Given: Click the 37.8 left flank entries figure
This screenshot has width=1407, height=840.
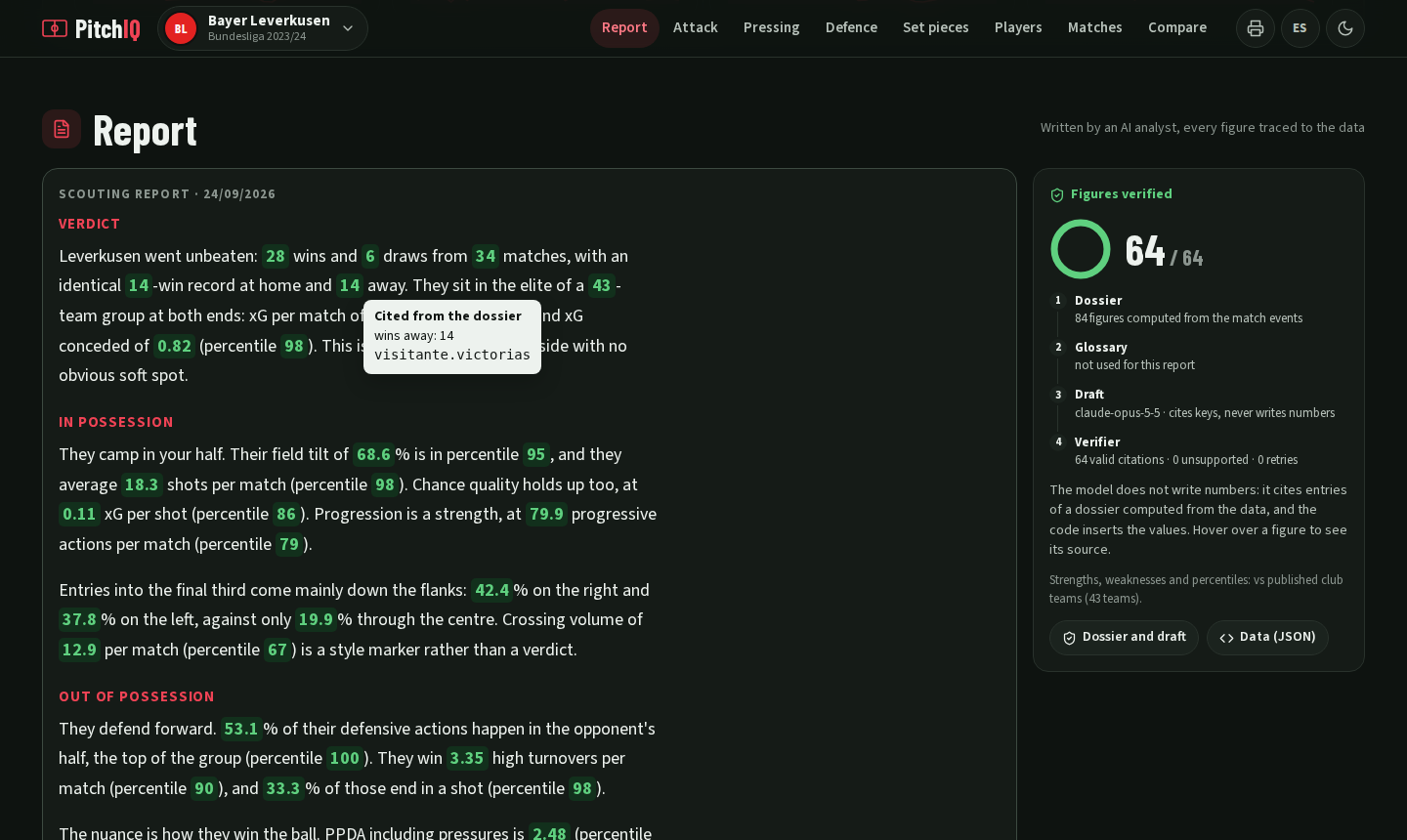Looking at the screenshot, I should [x=79, y=619].
